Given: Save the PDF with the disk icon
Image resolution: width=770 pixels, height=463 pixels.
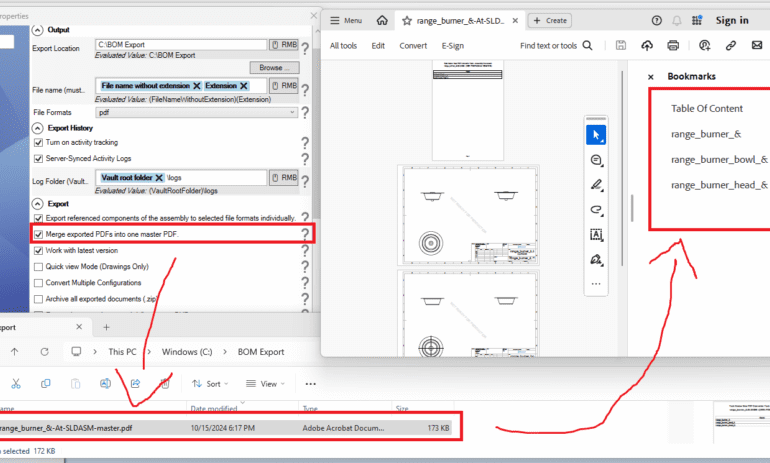Looking at the screenshot, I should coord(621,46).
